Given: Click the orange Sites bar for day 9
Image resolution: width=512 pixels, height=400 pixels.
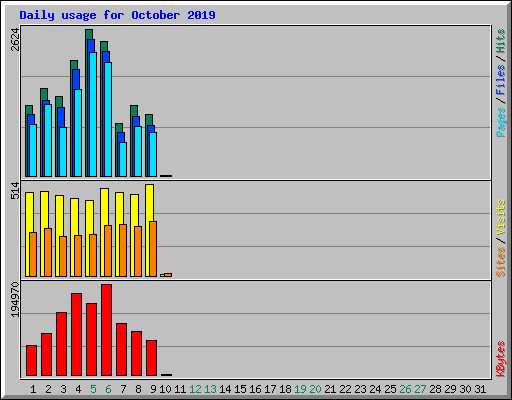Looking at the screenshot, I should (x=153, y=249).
